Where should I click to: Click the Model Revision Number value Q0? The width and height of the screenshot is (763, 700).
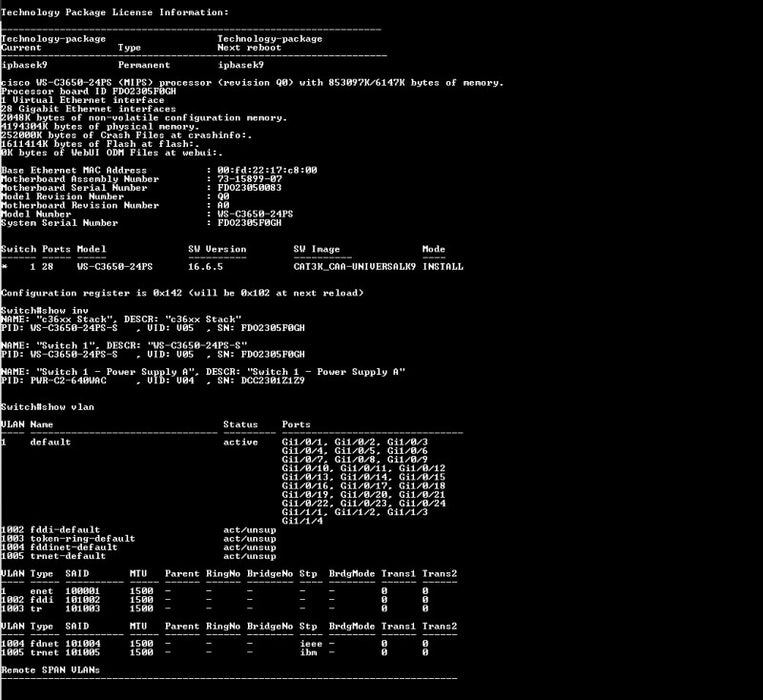[223, 197]
